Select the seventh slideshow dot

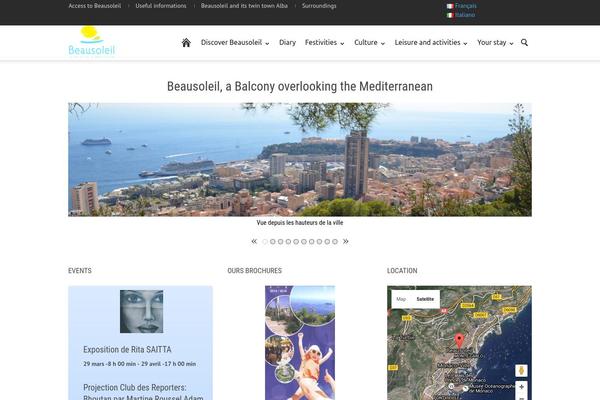(x=311, y=242)
